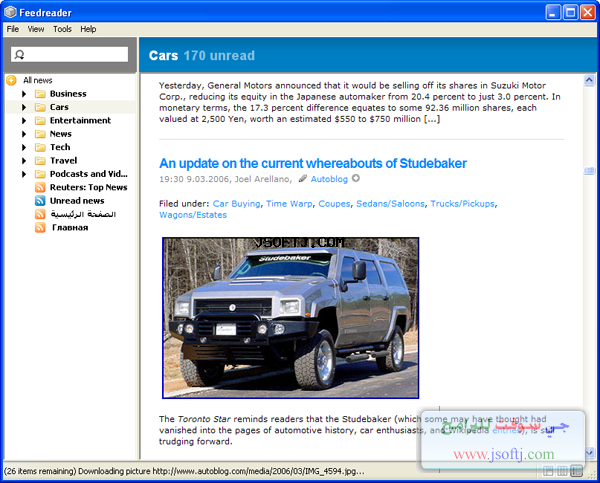Click the circled arrow icon after Autoblog

[x=356, y=178]
